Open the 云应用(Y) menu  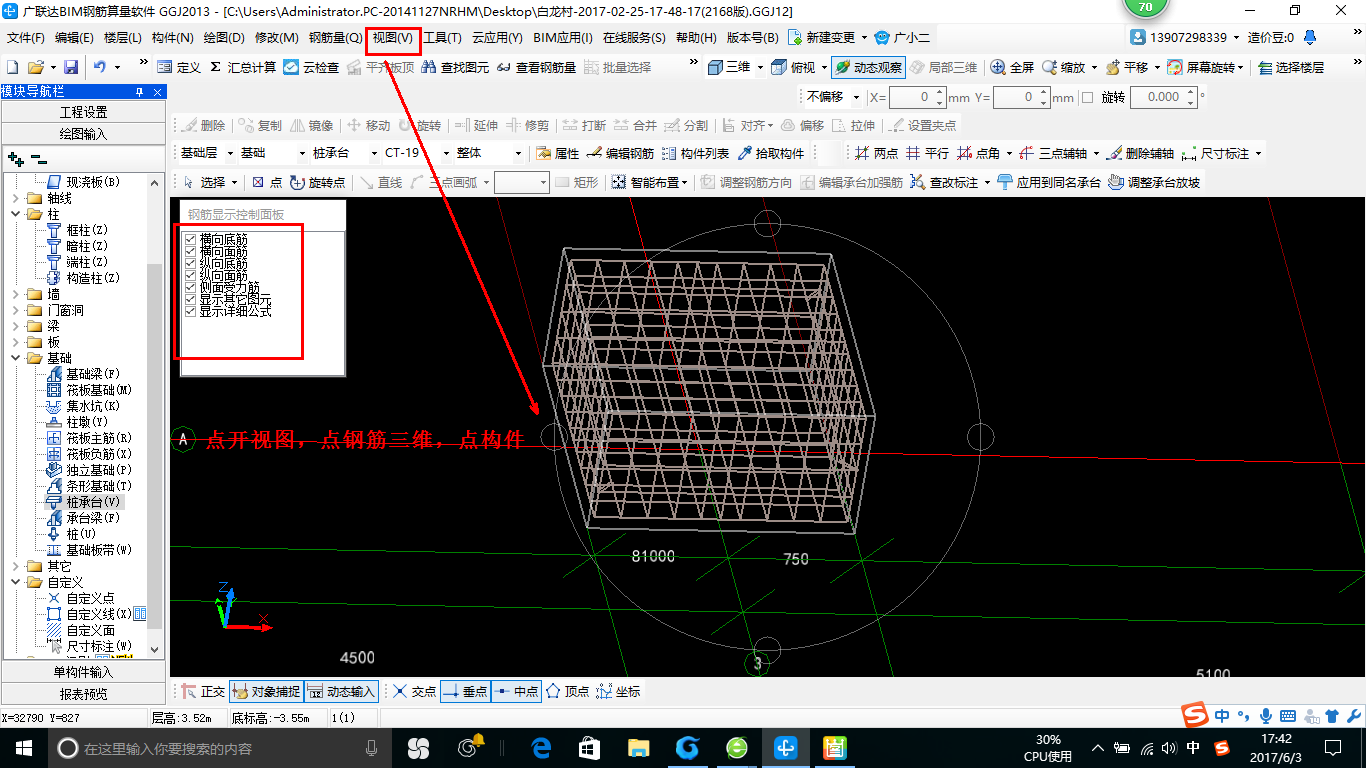click(x=498, y=38)
